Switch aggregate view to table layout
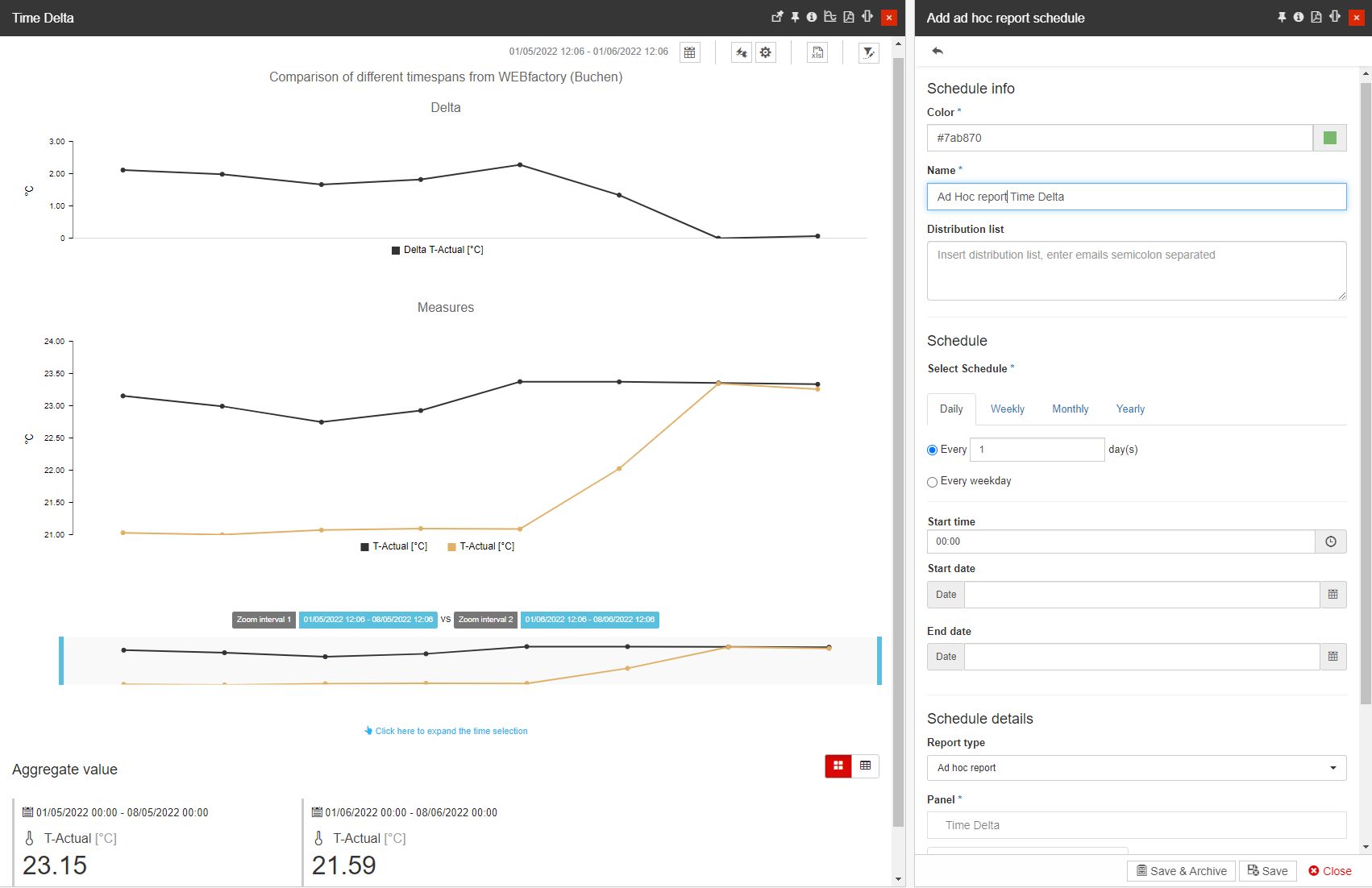This screenshot has height=888, width=1372. click(x=865, y=766)
